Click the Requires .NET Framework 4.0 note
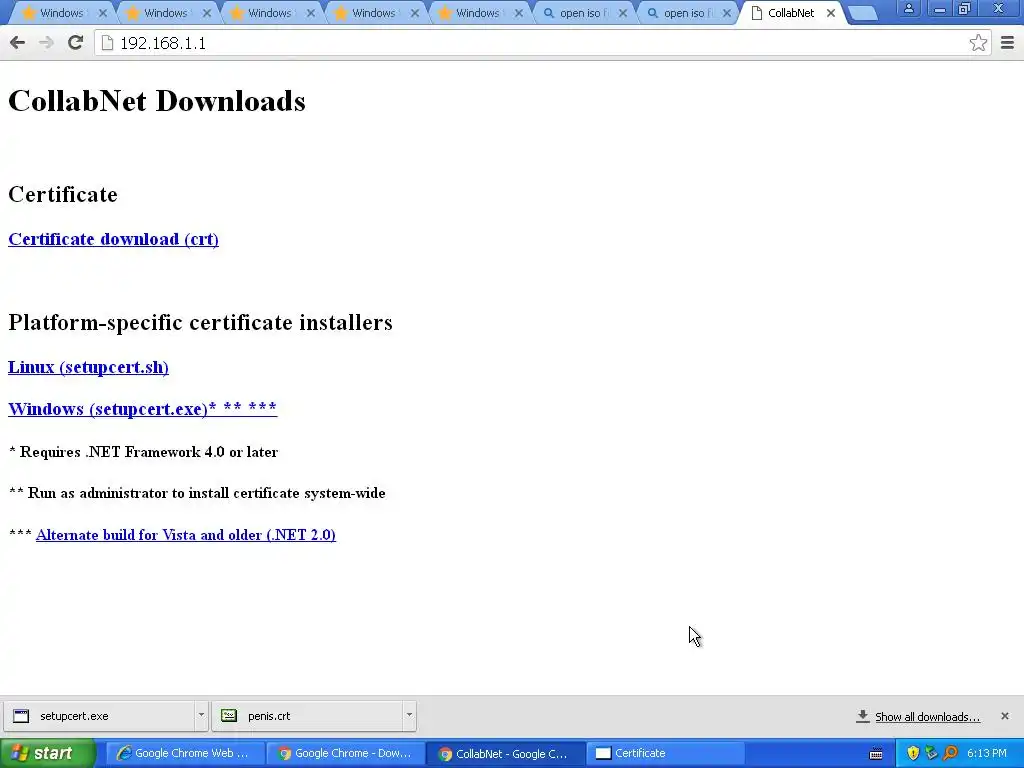This screenshot has width=1024, height=768. pos(144,452)
